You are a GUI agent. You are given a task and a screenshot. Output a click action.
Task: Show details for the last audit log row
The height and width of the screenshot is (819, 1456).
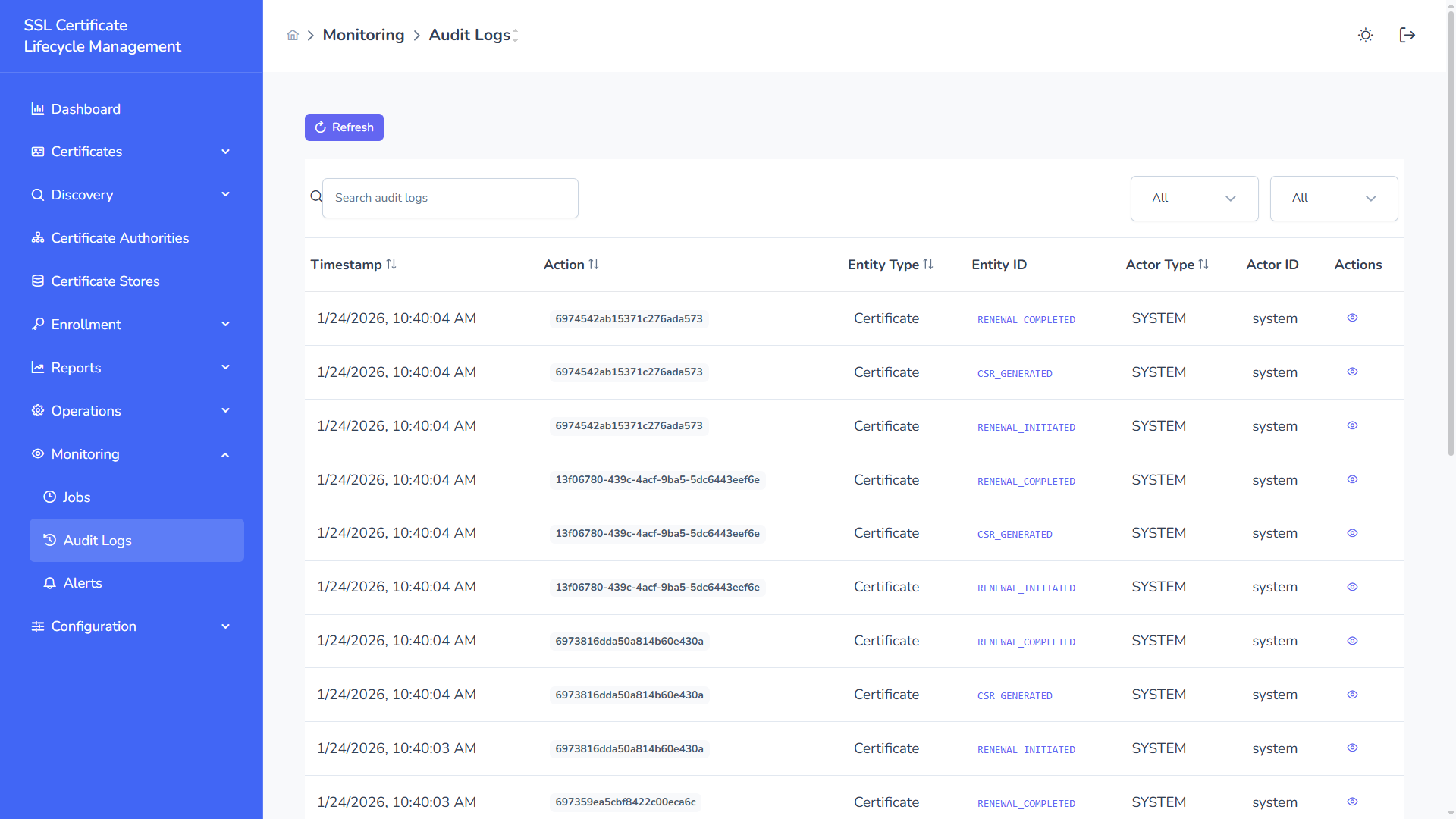[x=1352, y=802]
